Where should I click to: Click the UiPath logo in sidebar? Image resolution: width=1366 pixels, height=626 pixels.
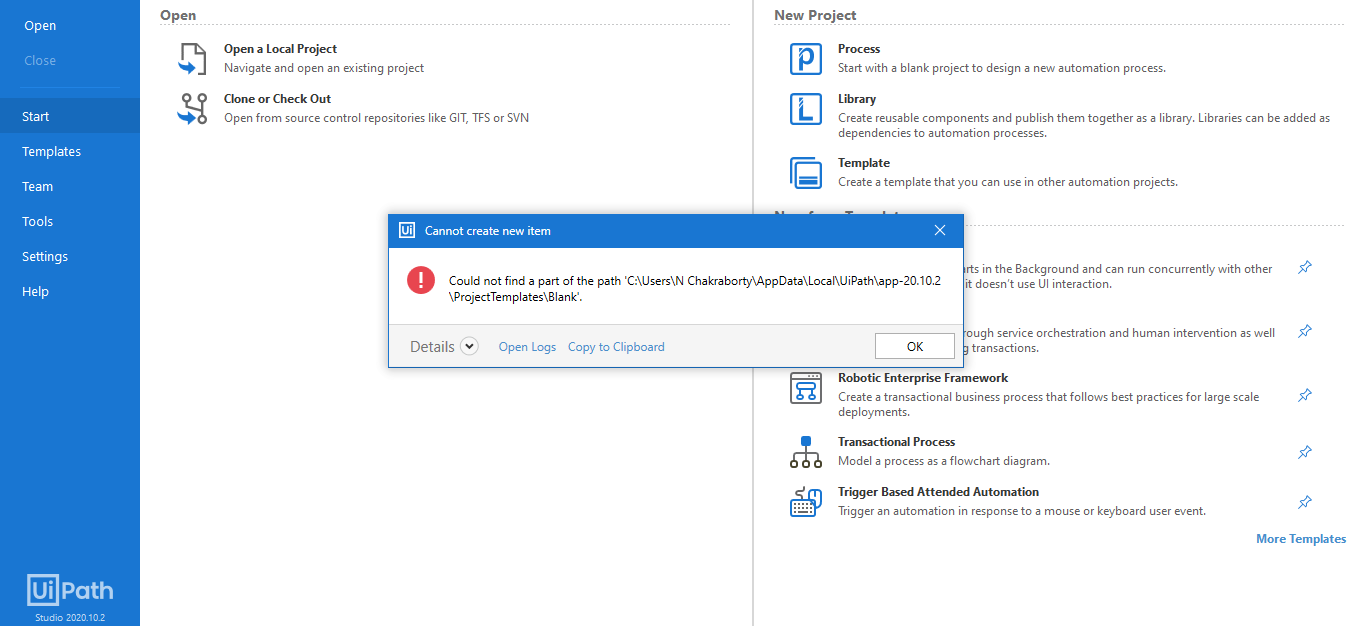(70, 591)
